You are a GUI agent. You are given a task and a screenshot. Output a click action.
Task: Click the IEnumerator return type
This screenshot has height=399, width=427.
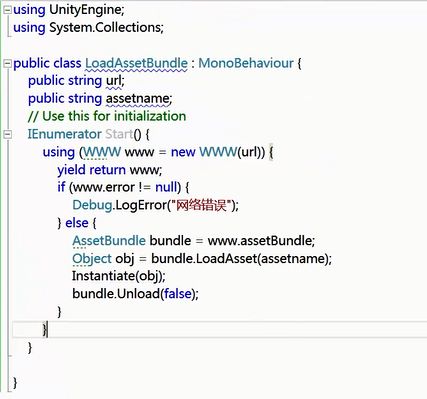point(64,134)
